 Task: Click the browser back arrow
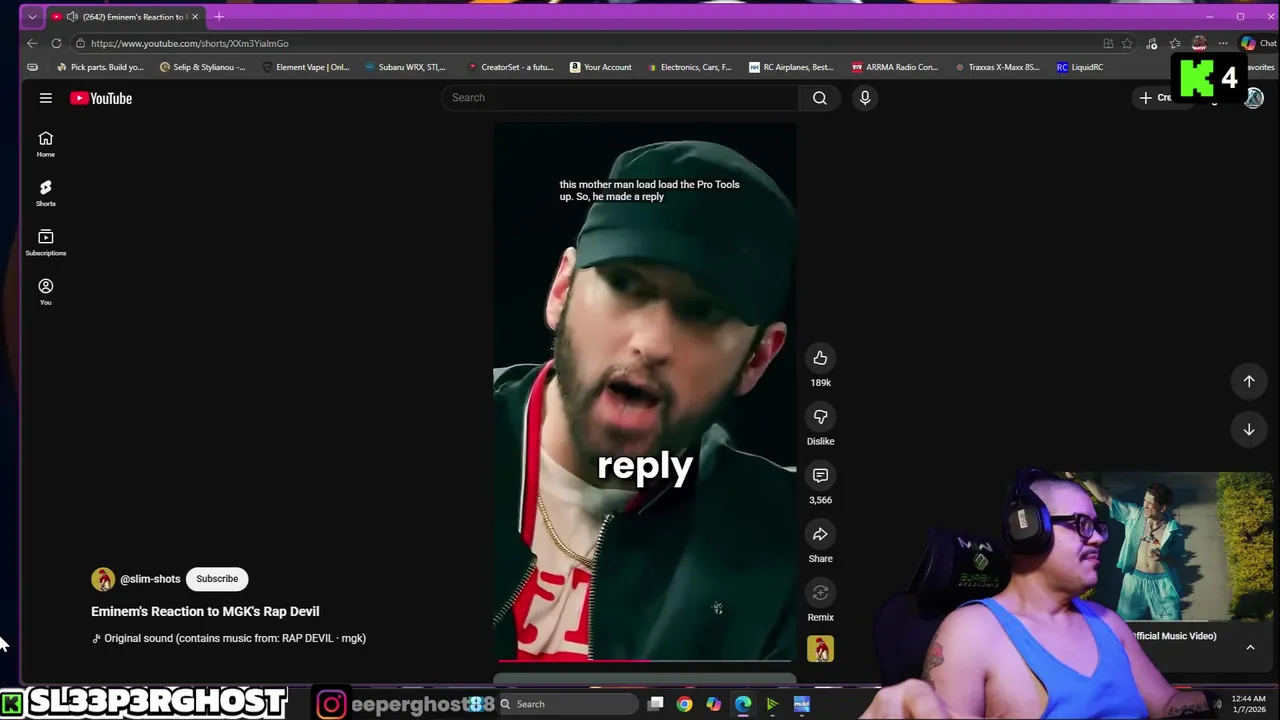coord(32,43)
